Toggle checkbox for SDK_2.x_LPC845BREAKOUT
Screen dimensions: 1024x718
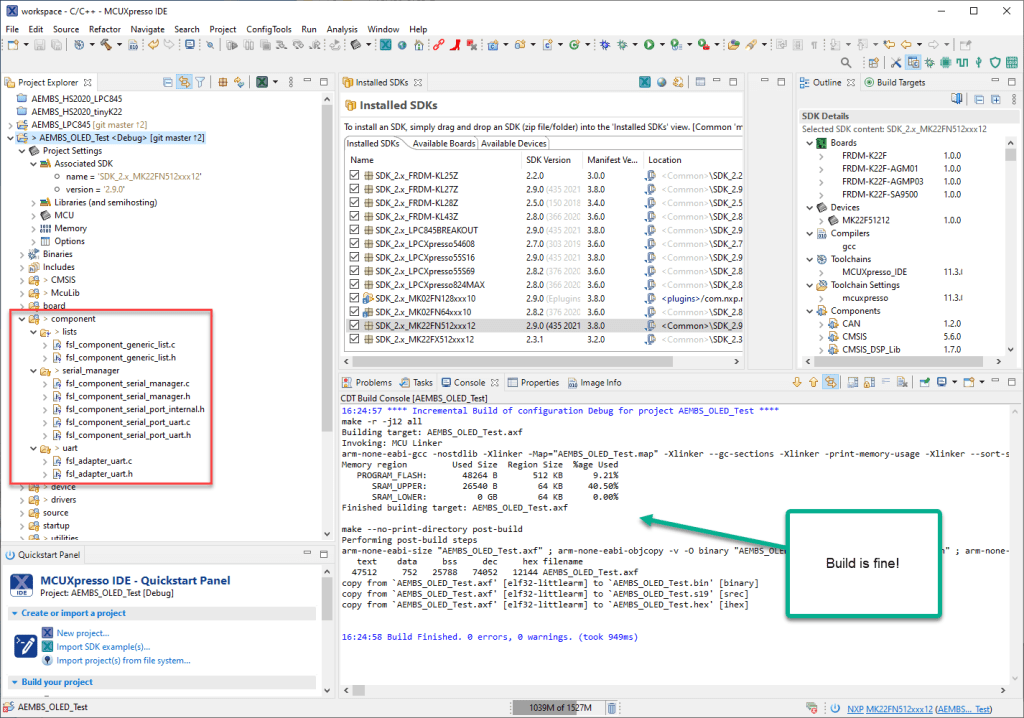click(x=354, y=230)
